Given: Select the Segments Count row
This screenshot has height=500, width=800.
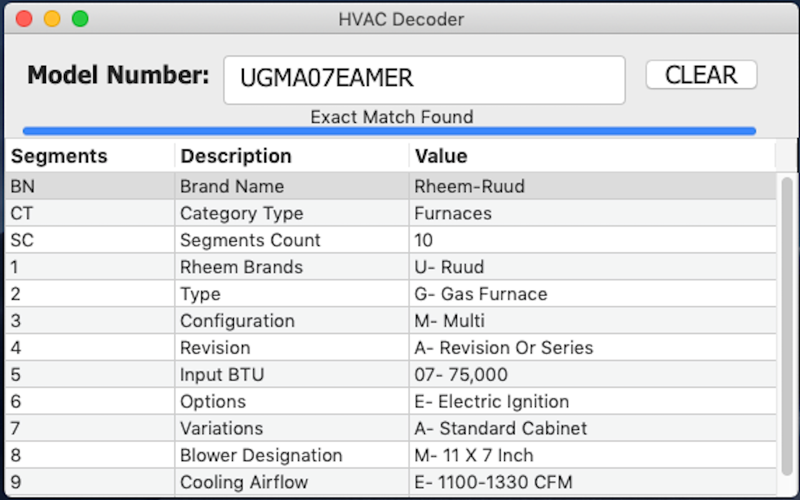Looking at the screenshot, I should 391,240.
